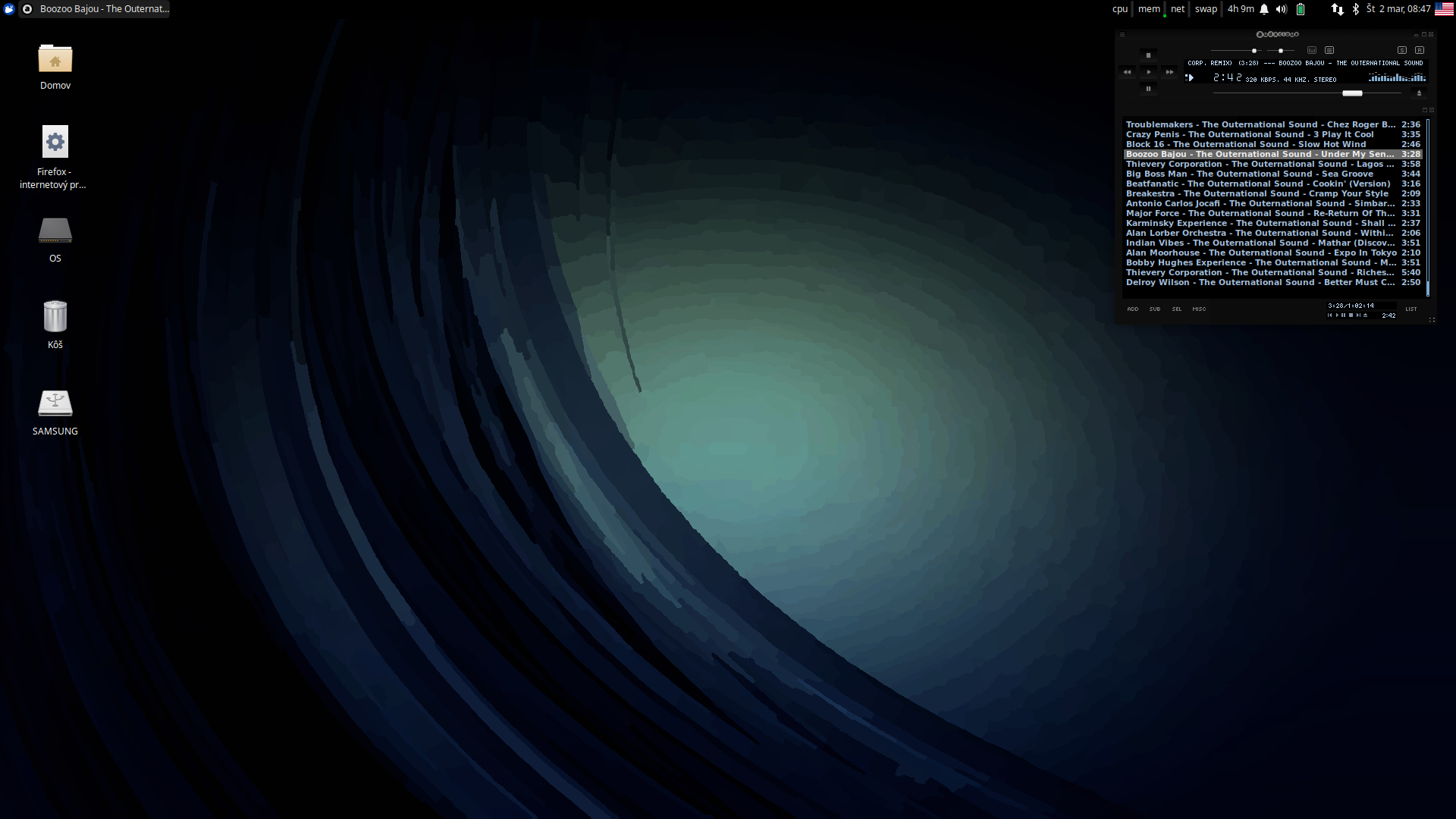
Task: Stop playback in the Audacious main window
Action: (1148, 55)
